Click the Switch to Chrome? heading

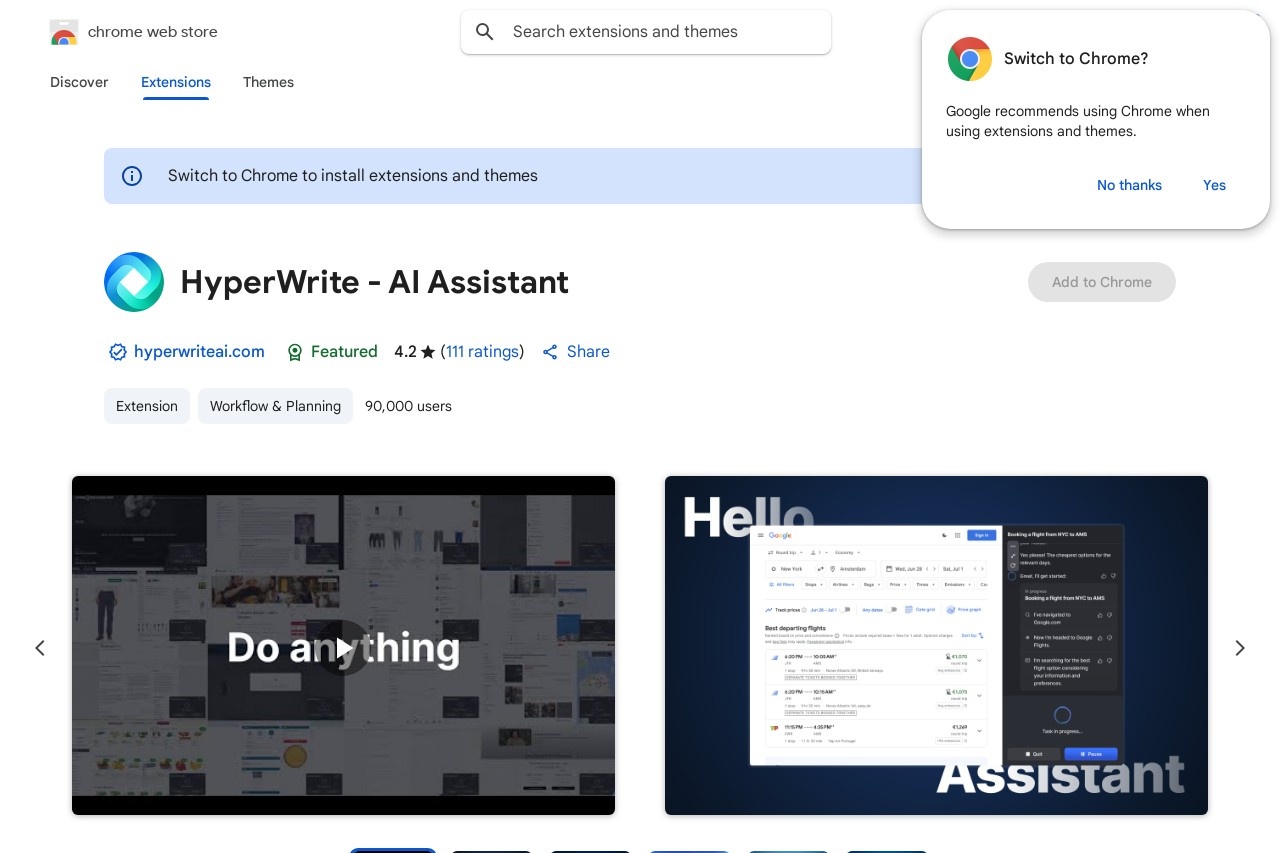pos(1076,58)
